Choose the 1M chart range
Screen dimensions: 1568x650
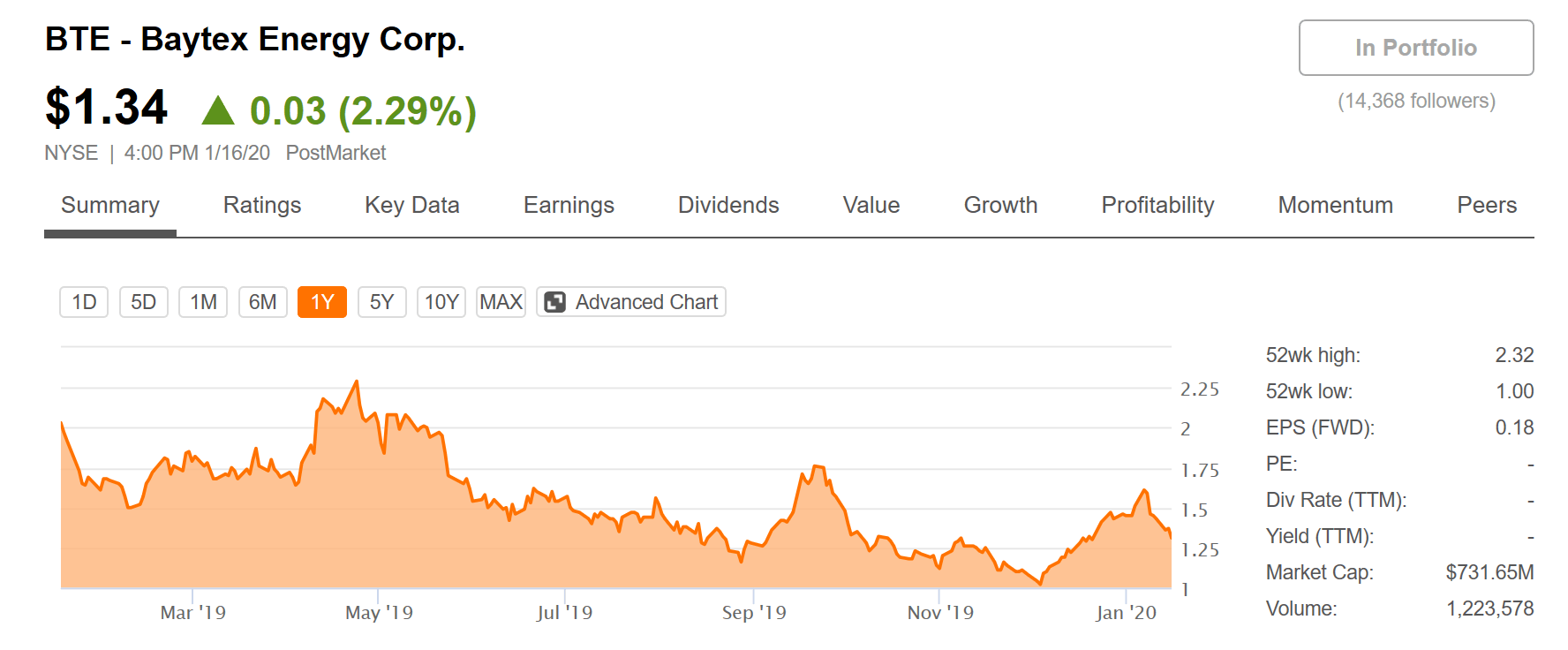pyautogui.click(x=203, y=302)
